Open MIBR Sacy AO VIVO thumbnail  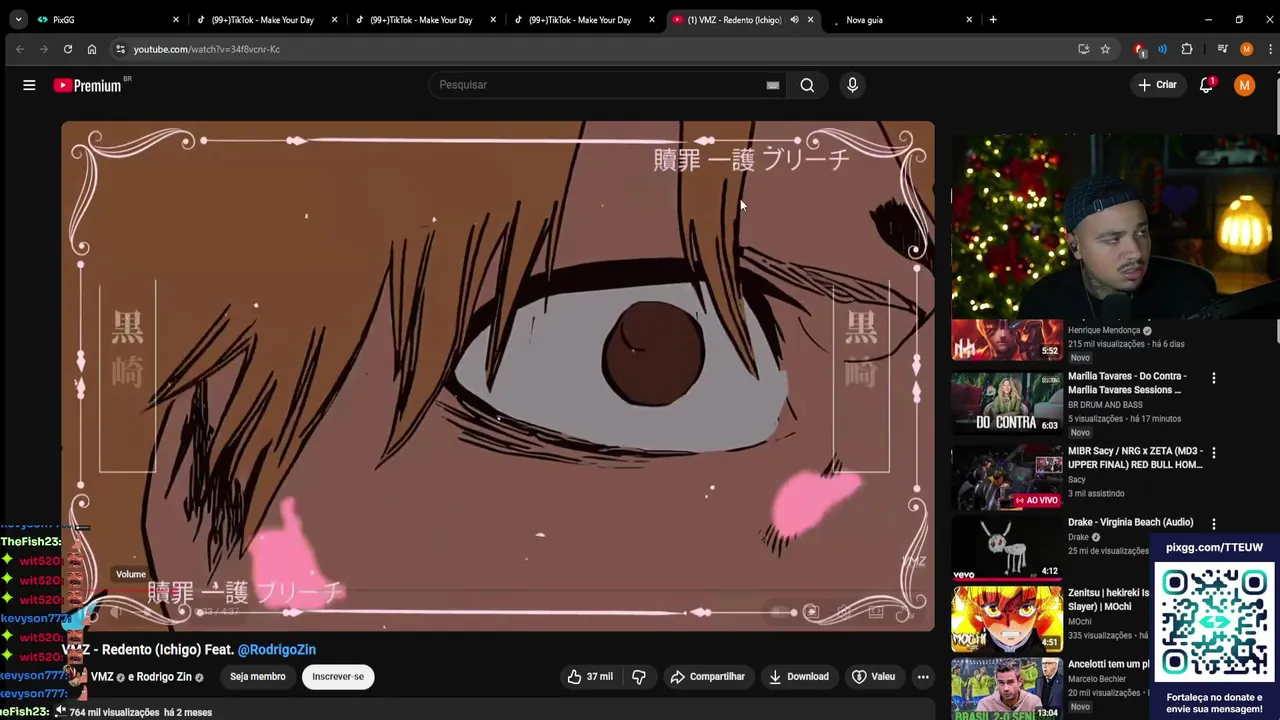(1007, 478)
